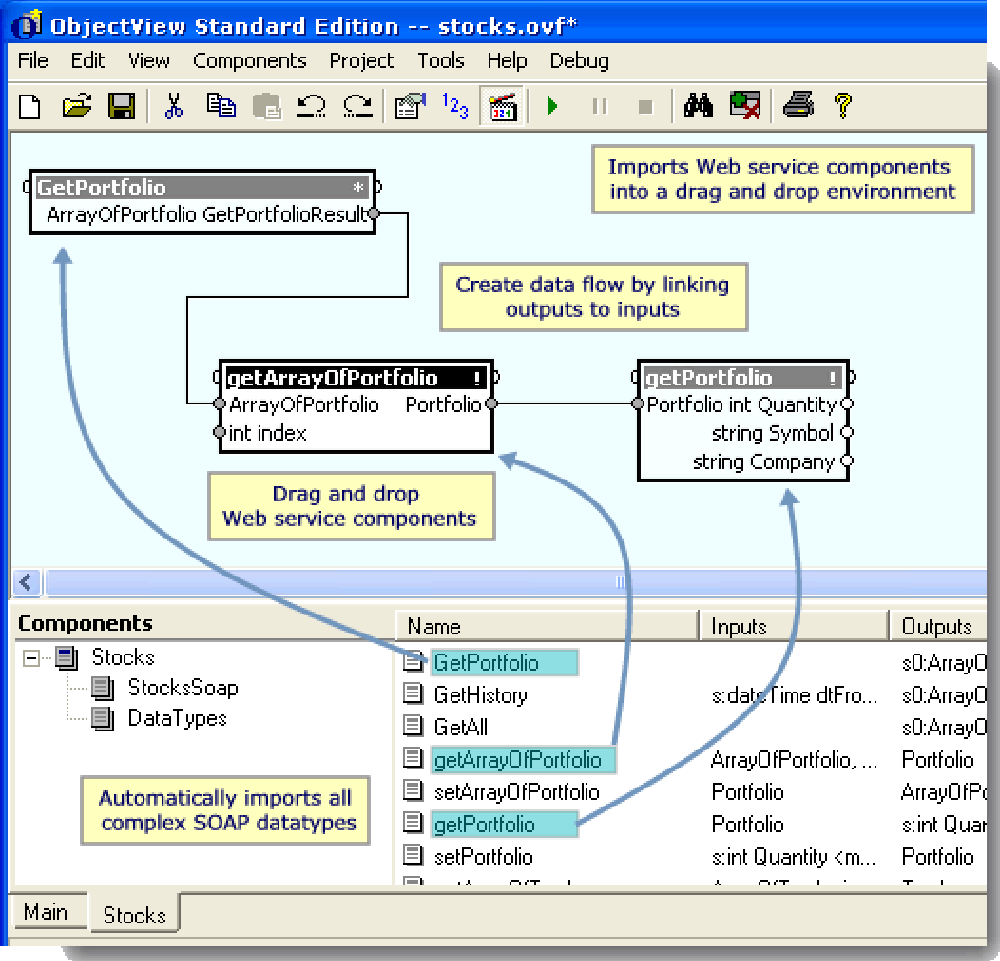Open the Components menu
This screenshot has height=961, width=1000.
point(249,61)
